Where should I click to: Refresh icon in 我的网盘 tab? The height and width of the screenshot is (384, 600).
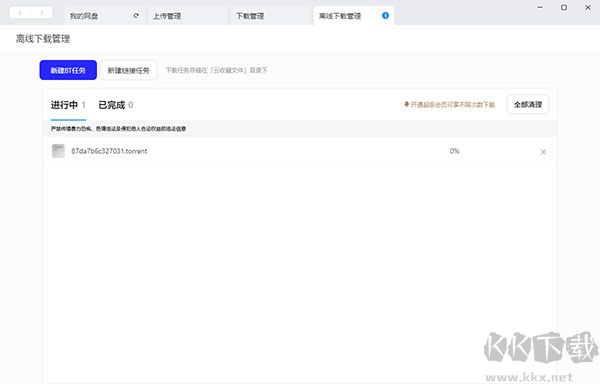pos(136,16)
